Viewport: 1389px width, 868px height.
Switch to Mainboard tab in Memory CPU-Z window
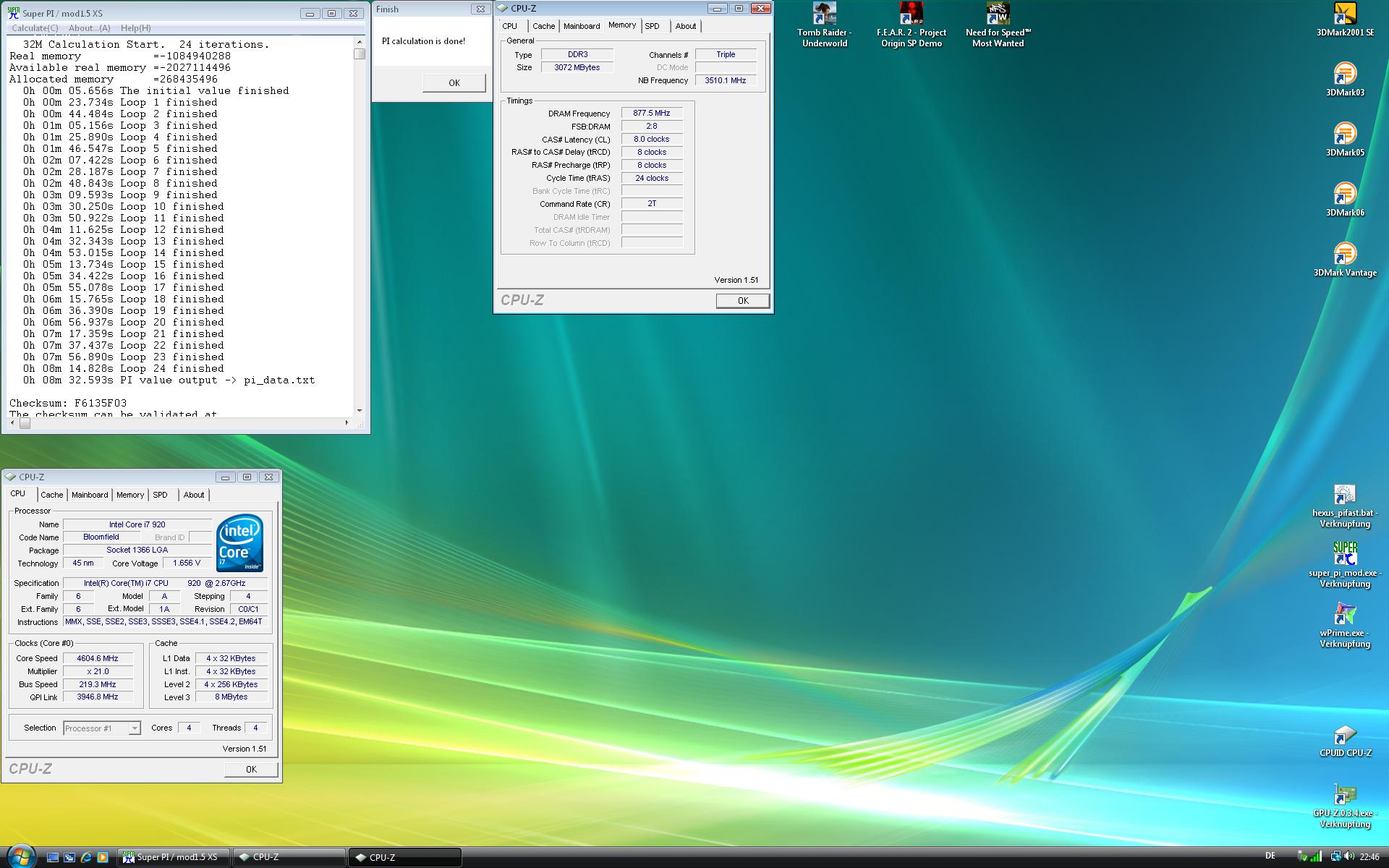click(x=582, y=26)
